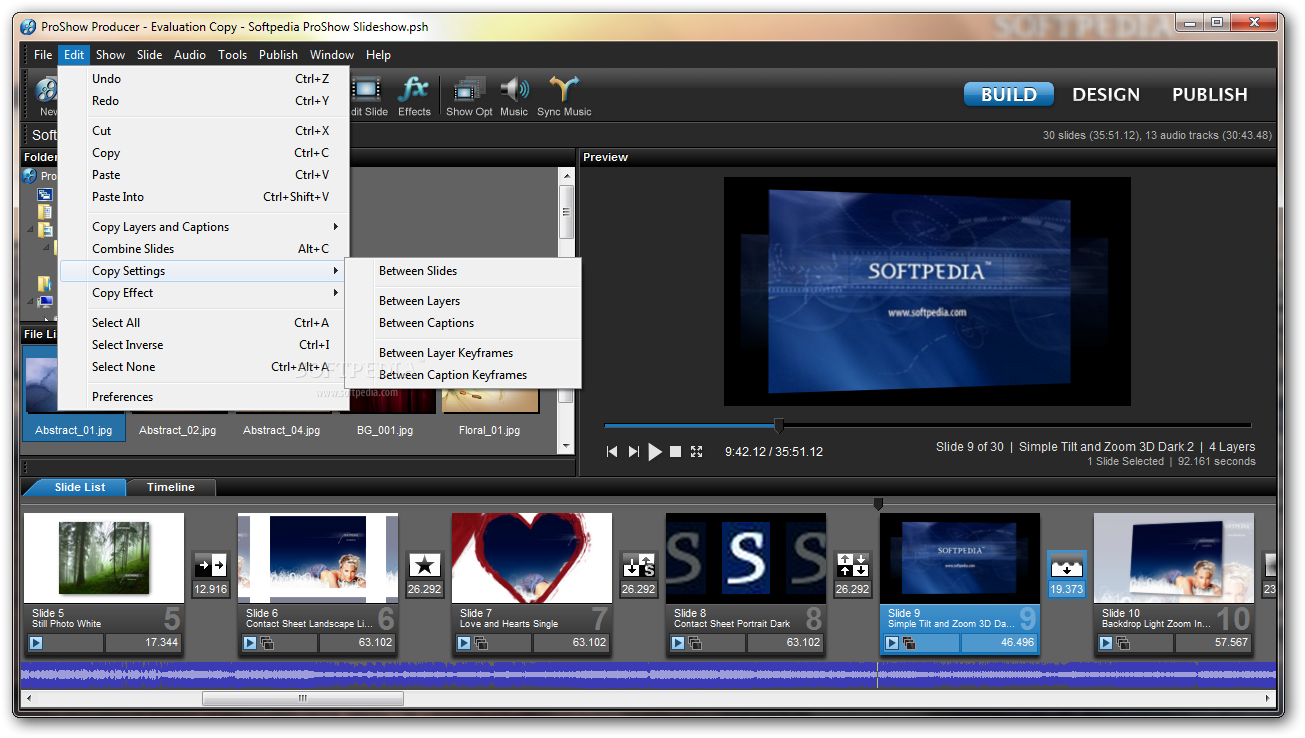Toggle fullscreen preview icon
This screenshot has width=1305, height=738.
[x=697, y=452]
